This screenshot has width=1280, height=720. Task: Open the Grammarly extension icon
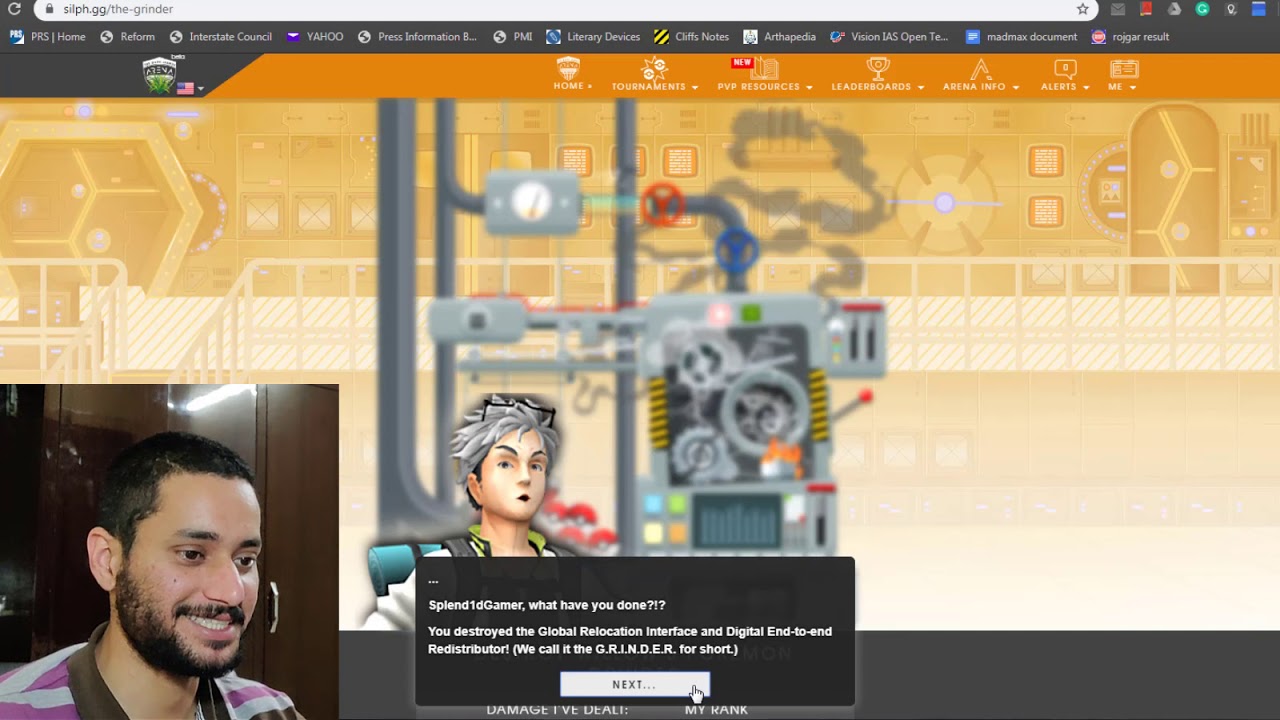tap(1202, 9)
